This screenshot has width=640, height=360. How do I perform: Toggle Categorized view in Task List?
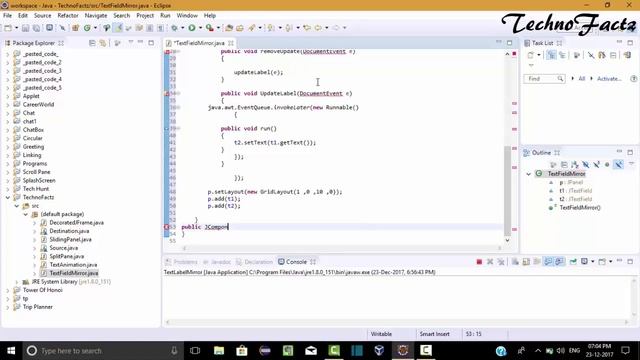[551, 55]
